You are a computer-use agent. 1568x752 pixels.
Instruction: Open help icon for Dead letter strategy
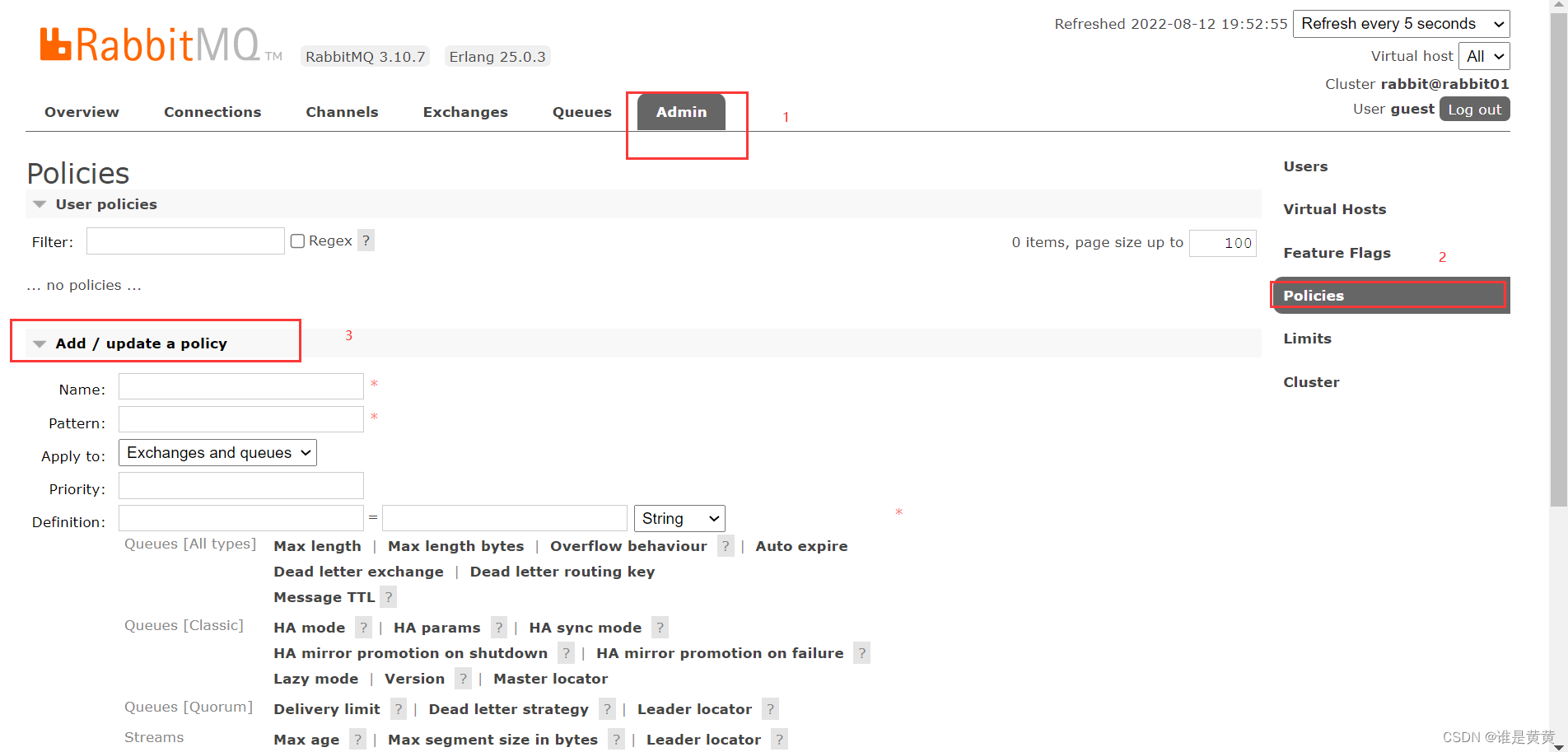(x=607, y=709)
